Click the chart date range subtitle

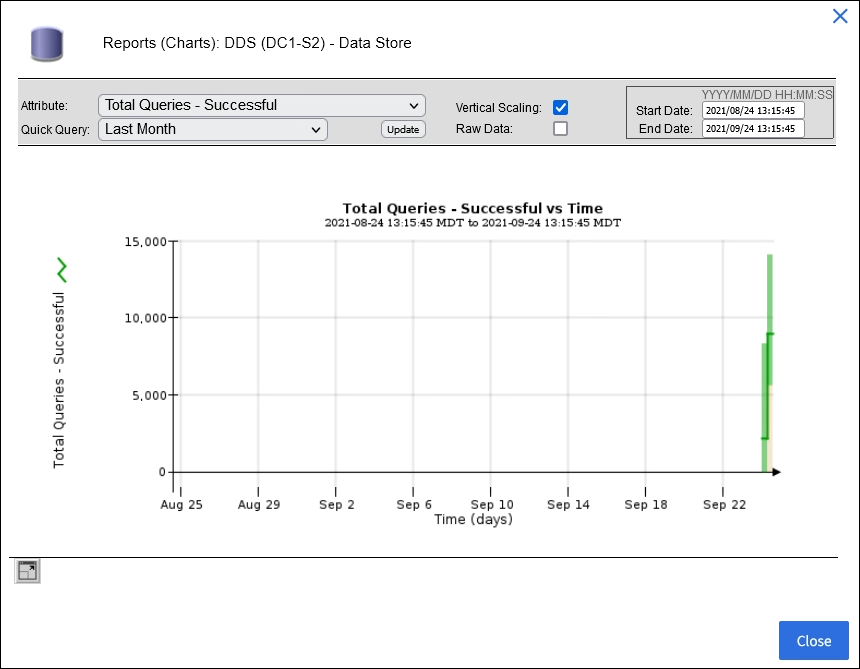[472, 223]
